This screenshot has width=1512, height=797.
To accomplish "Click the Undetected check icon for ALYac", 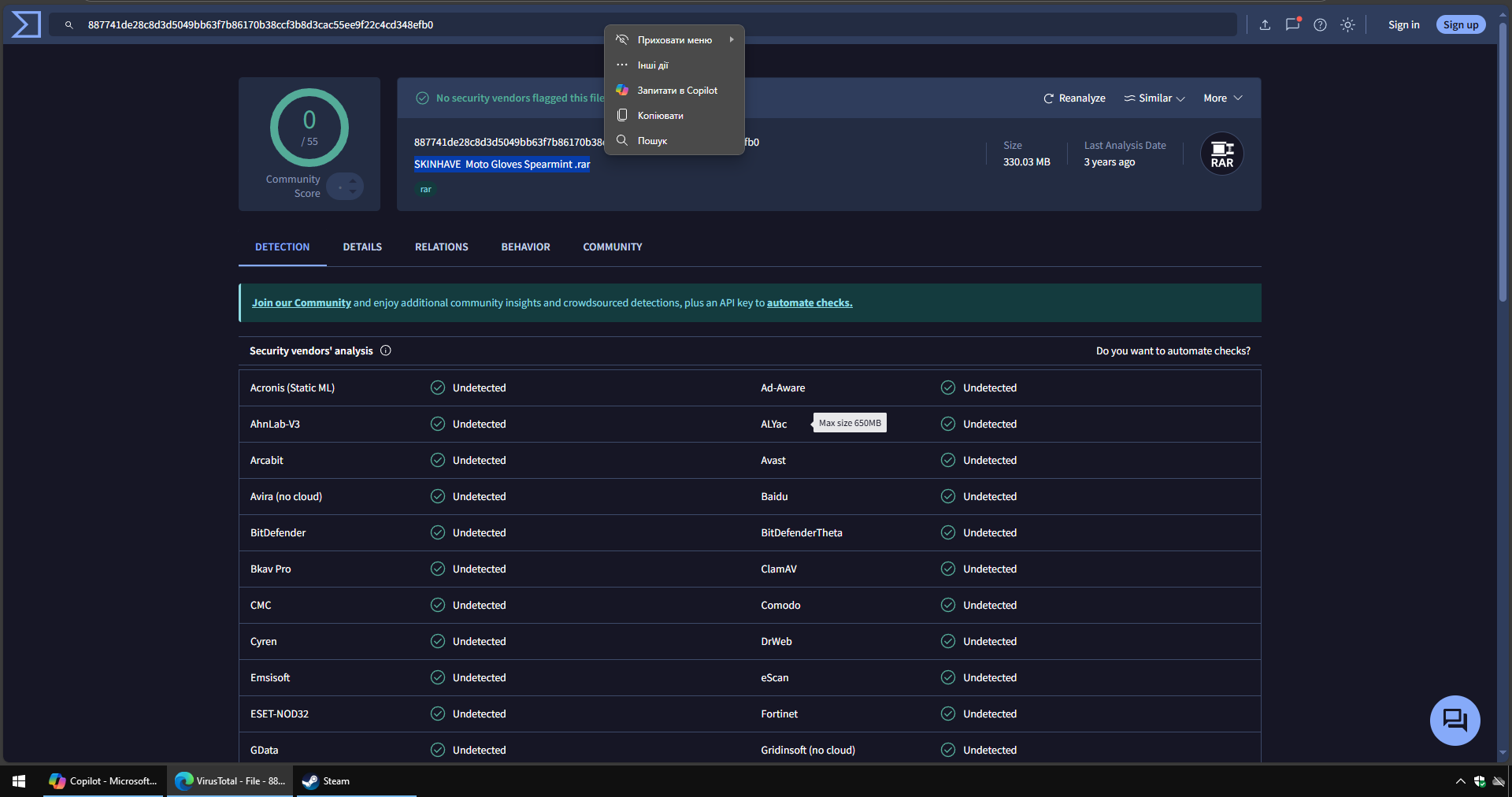I will point(948,424).
